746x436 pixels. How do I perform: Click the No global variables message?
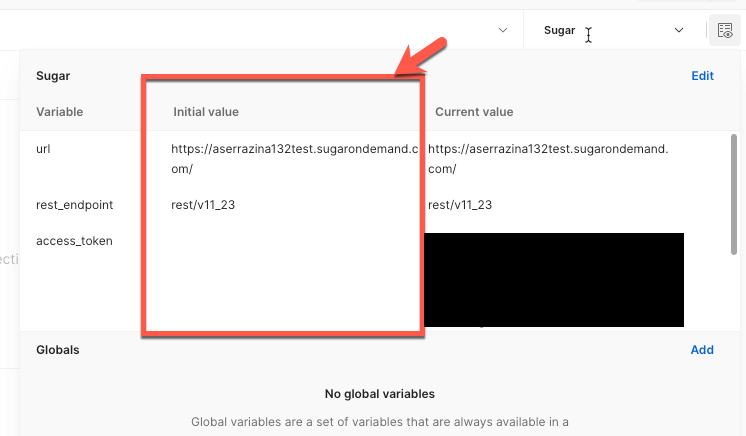tap(380, 394)
